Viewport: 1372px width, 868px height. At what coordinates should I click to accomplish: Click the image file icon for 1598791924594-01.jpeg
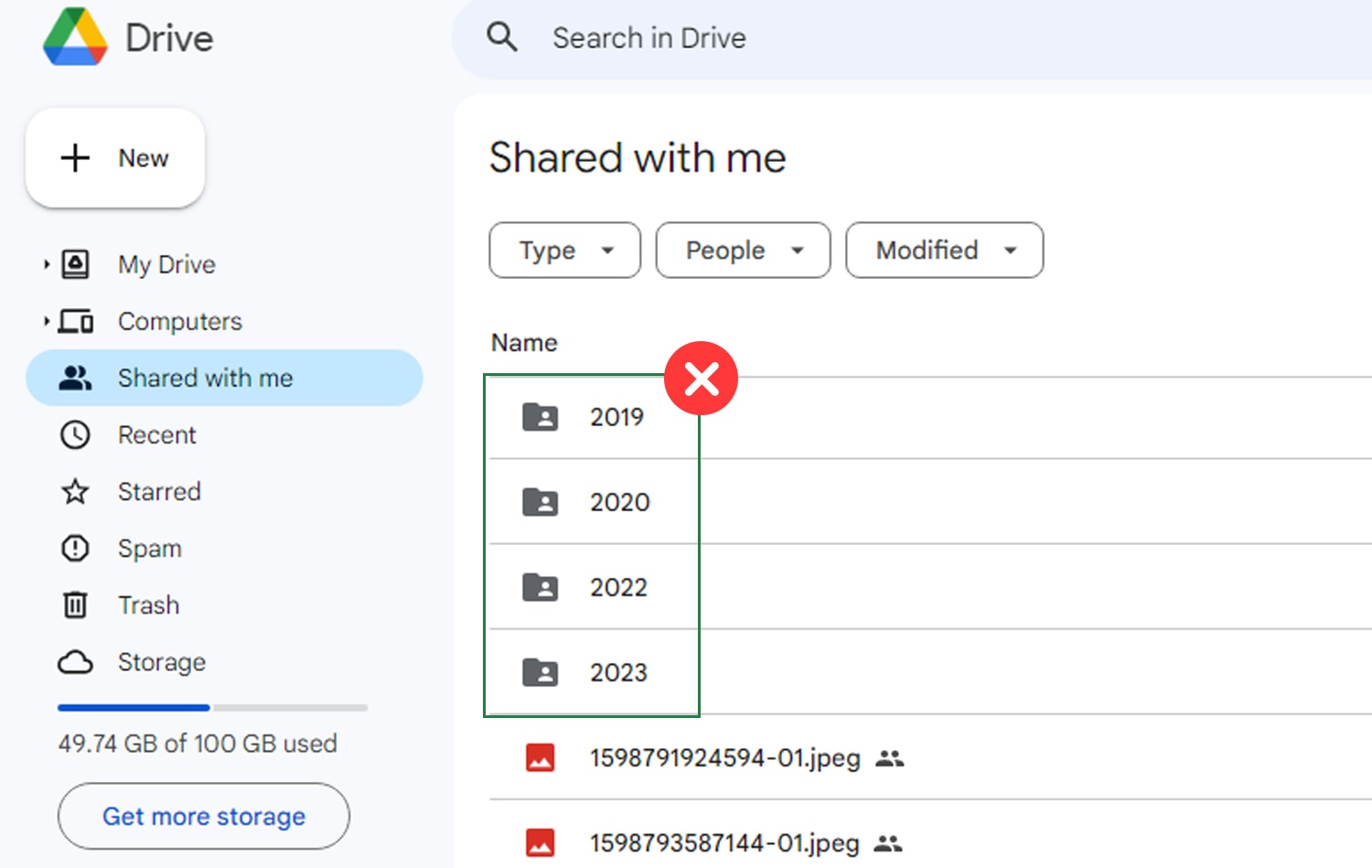pyautogui.click(x=540, y=757)
